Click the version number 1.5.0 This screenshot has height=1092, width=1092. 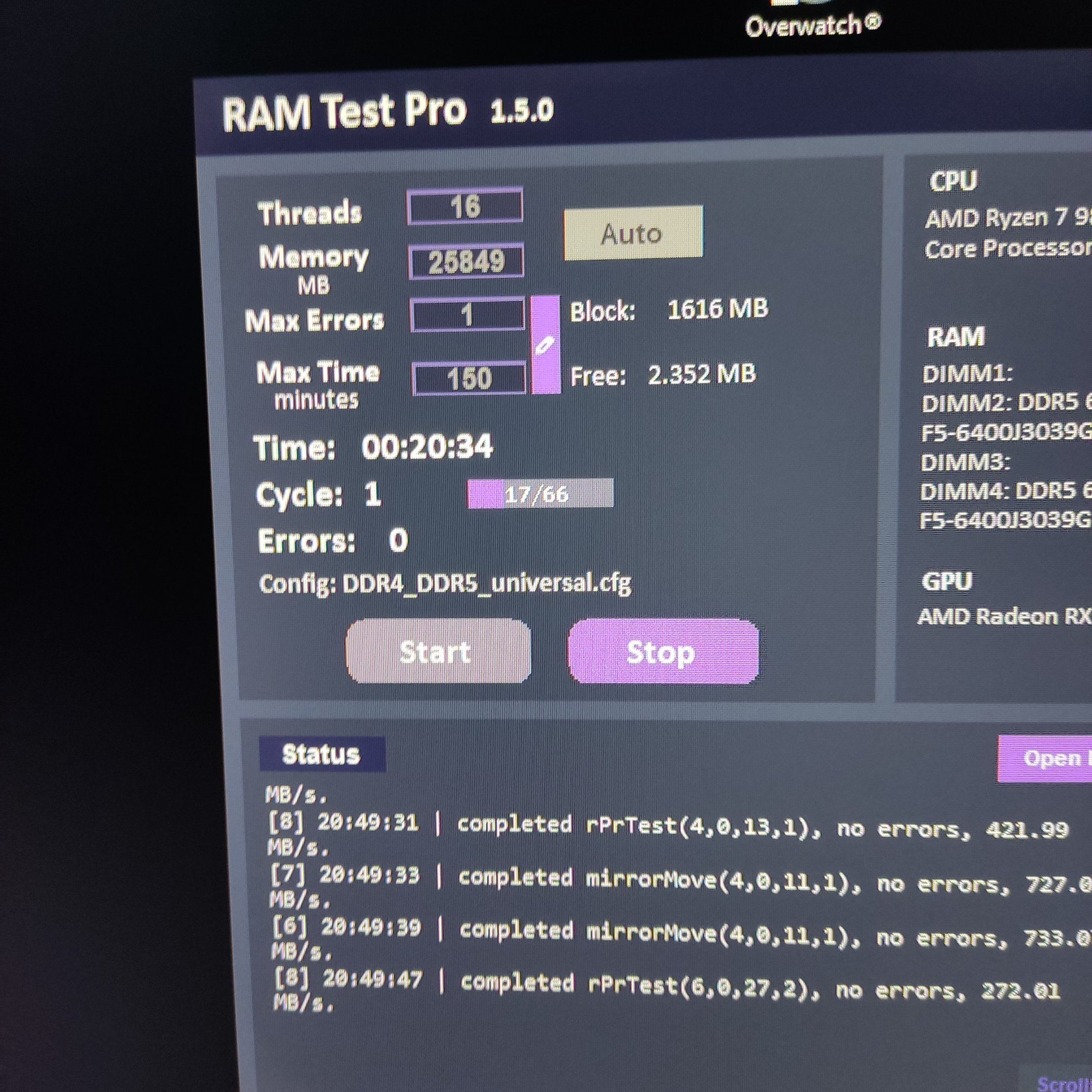(x=522, y=110)
